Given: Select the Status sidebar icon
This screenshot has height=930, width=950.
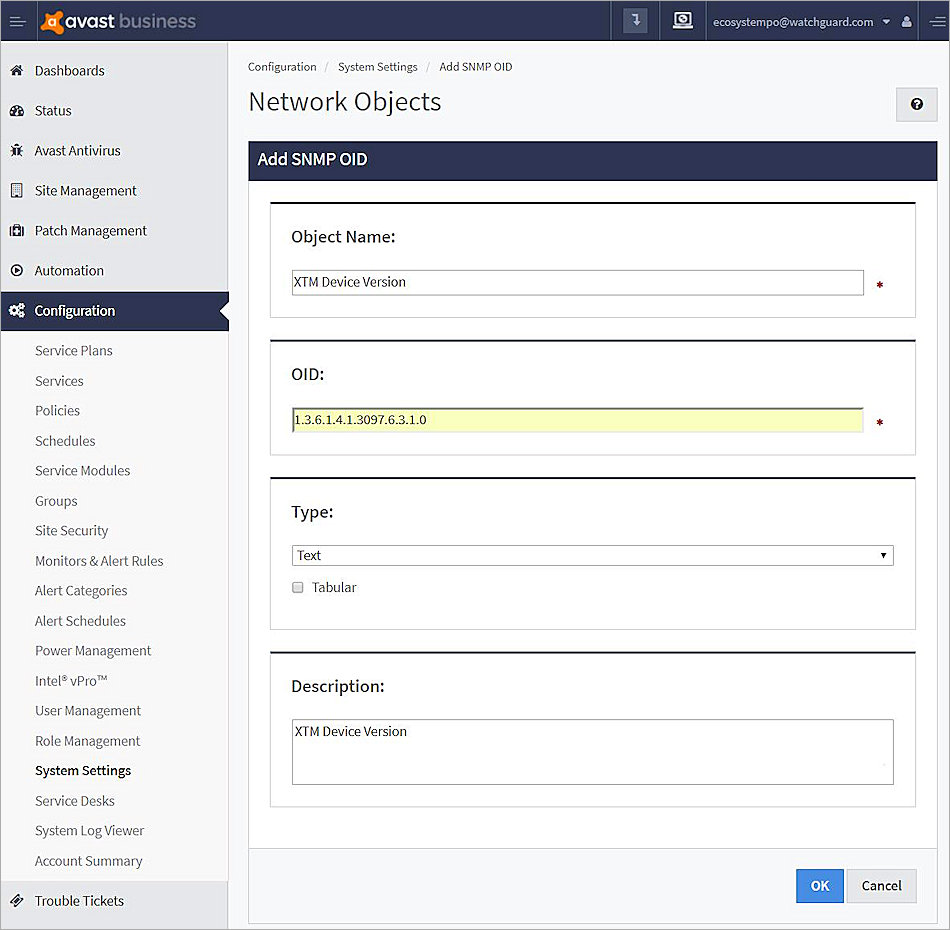Looking at the screenshot, I should tap(18, 110).
